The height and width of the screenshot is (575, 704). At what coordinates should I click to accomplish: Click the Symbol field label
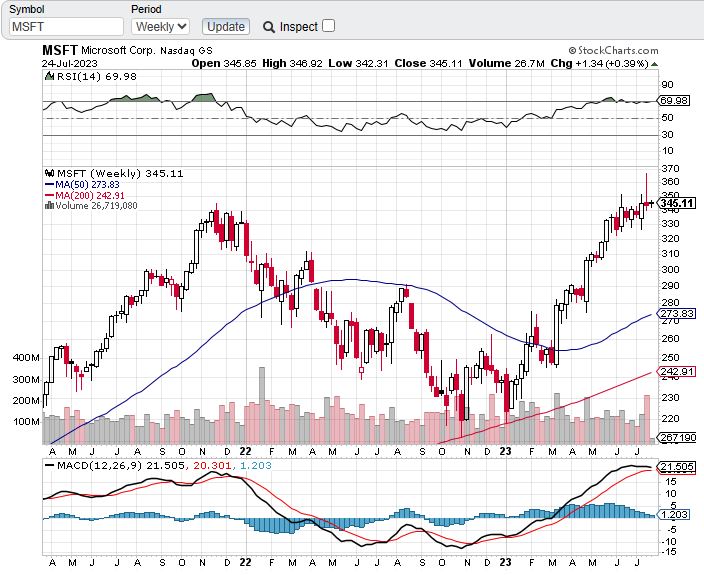click(27, 9)
